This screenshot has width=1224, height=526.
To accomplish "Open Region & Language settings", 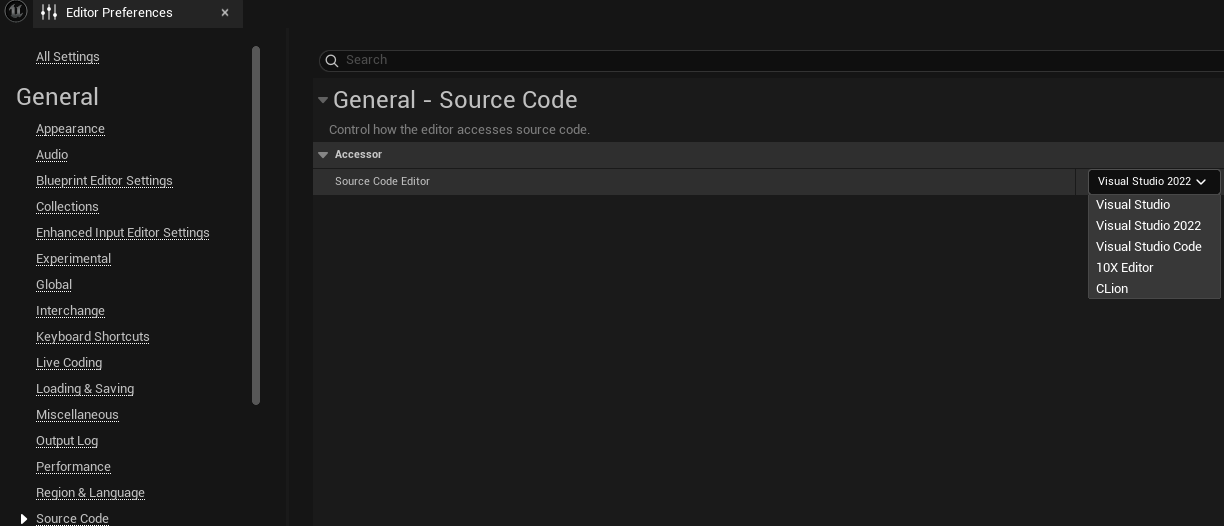I will coord(90,493).
